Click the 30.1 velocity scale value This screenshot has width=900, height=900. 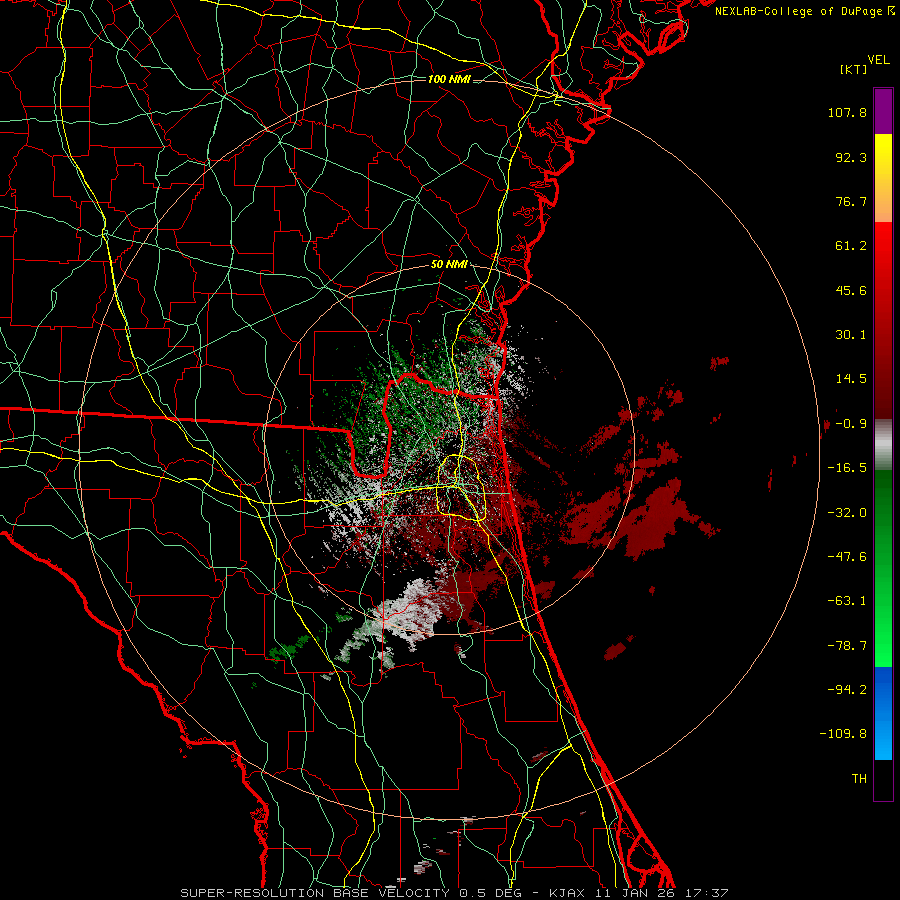pyautogui.click(x=851, y=335)
